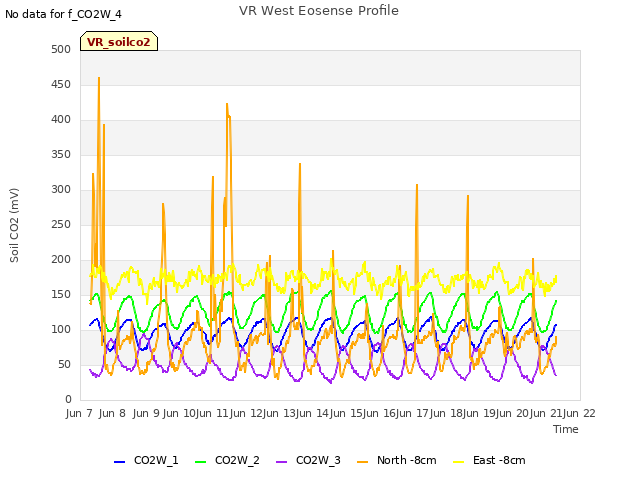Click the 200 y-axis tick label
Image resolution: width=640 pixels, height=480 pixels.
click(61, 260)
